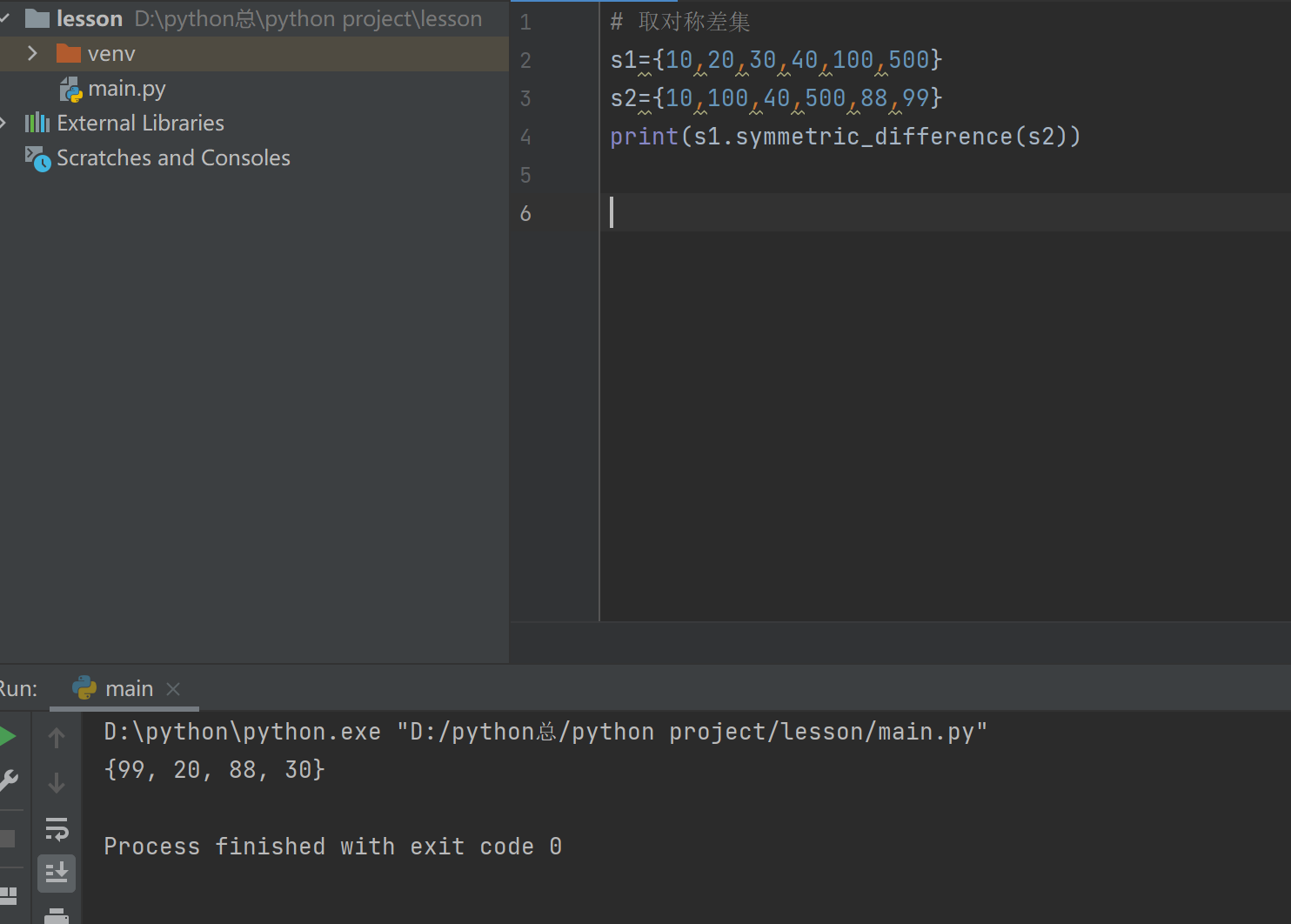The height and width of the screenshot is (924, 1291).
Task: Click the External Libraries bar-chart icon
Action: click(x=37, y=123)
